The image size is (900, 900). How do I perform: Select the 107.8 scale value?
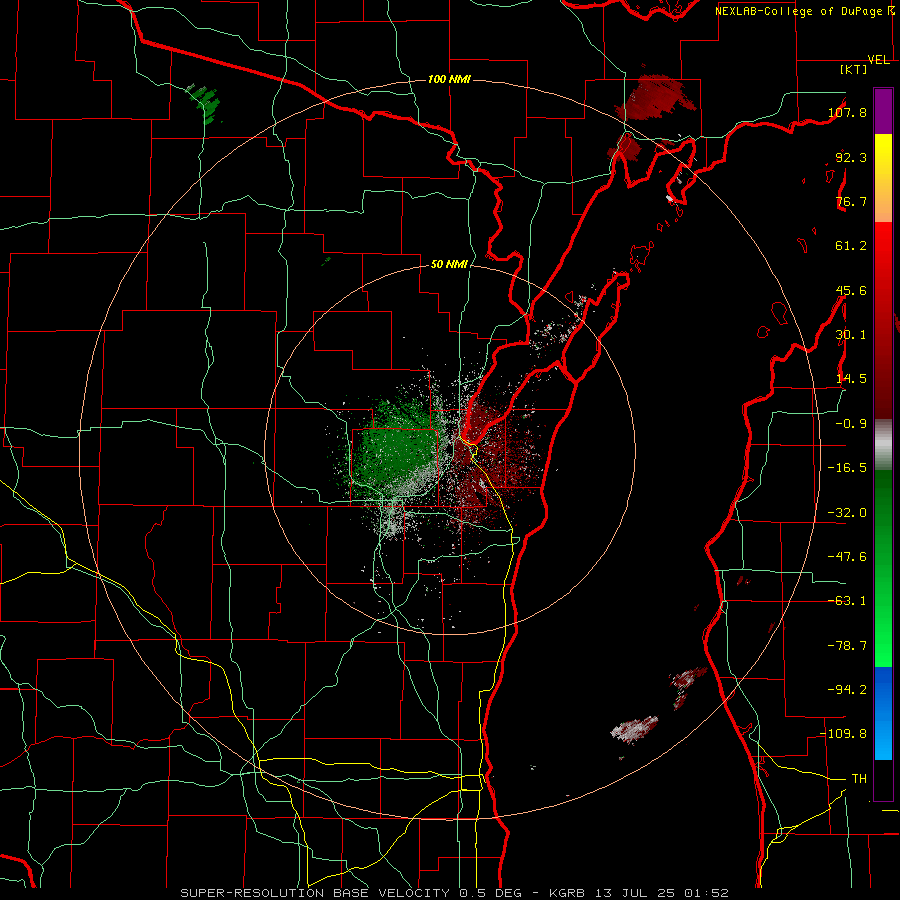(847, 112)
